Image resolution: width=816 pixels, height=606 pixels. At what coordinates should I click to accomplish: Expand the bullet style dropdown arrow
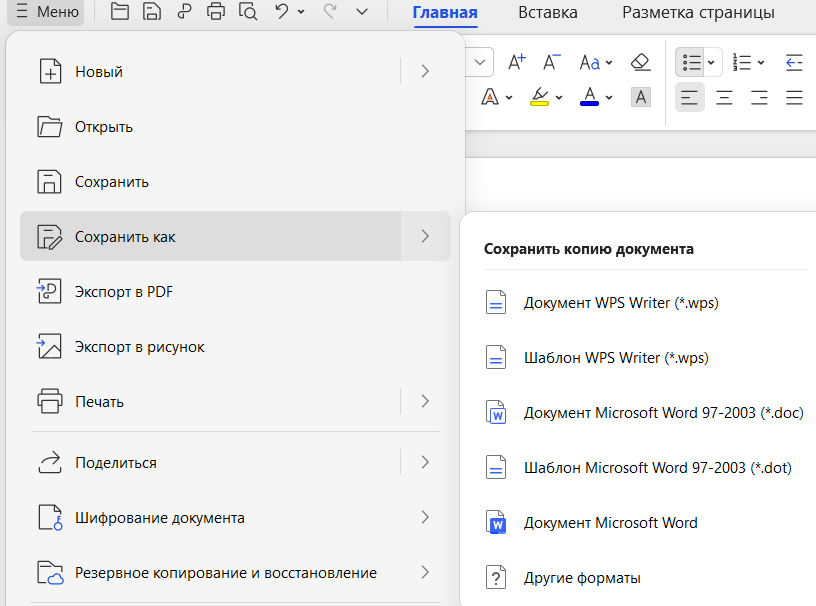[711, 62]
